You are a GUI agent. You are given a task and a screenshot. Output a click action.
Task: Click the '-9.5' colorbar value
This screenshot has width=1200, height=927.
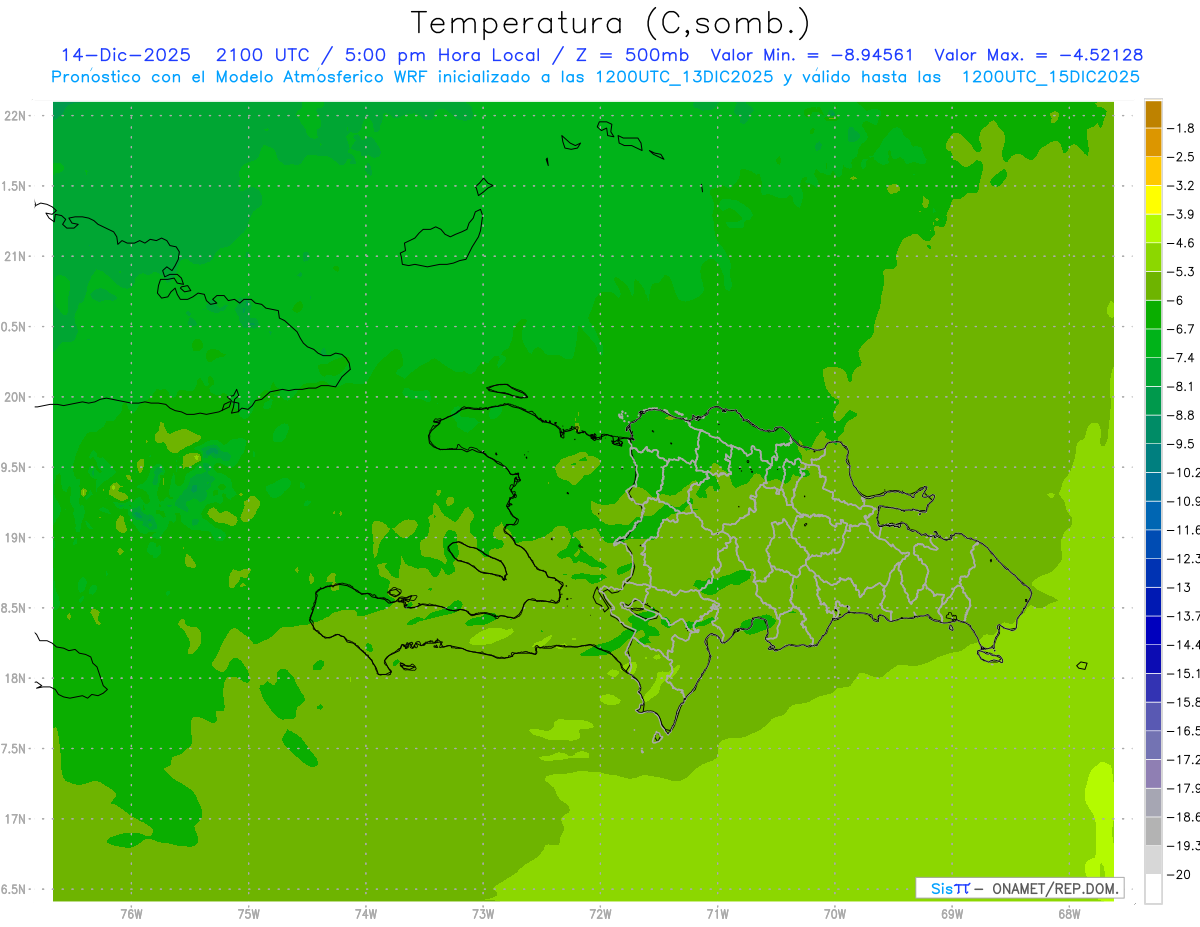coord(1181,444)
